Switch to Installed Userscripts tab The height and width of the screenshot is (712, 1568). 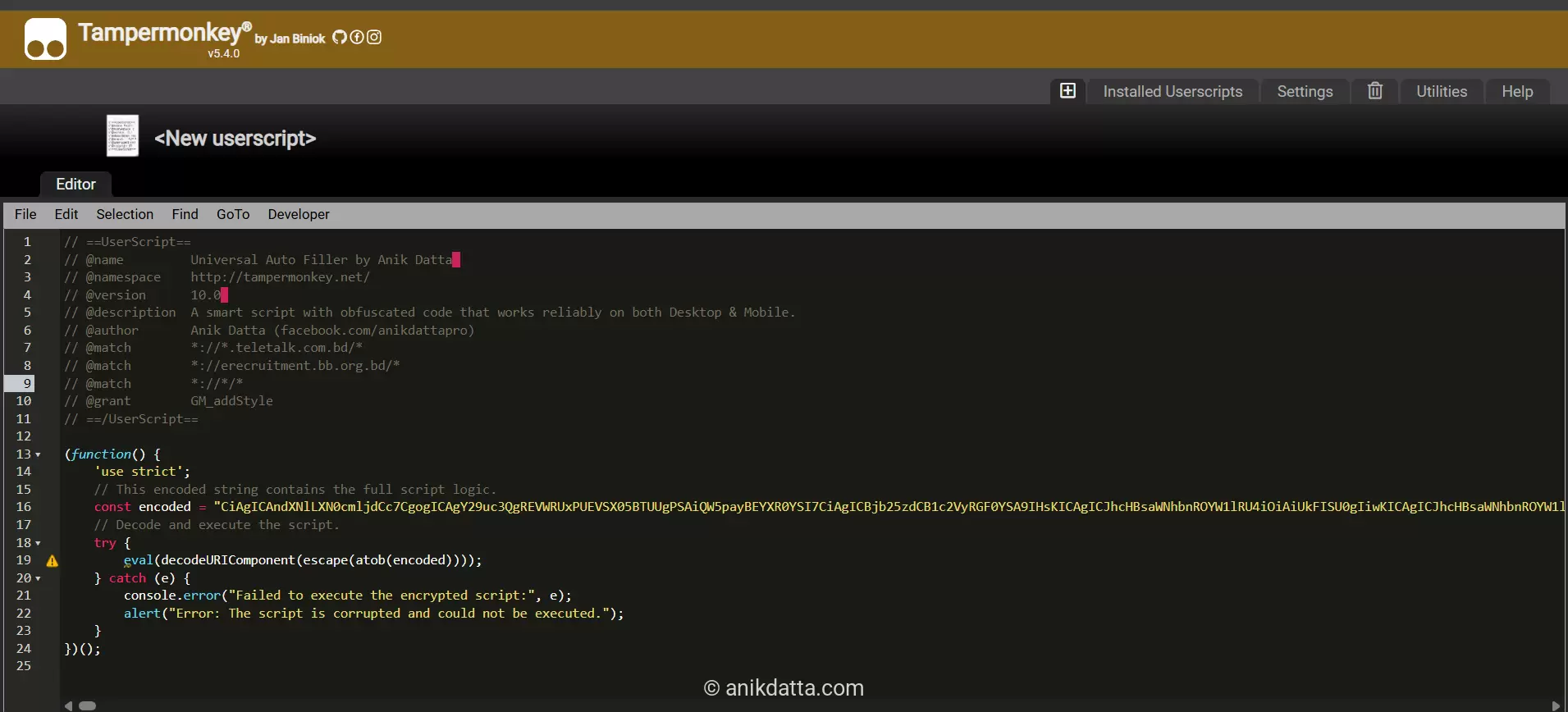[1173, 91]
